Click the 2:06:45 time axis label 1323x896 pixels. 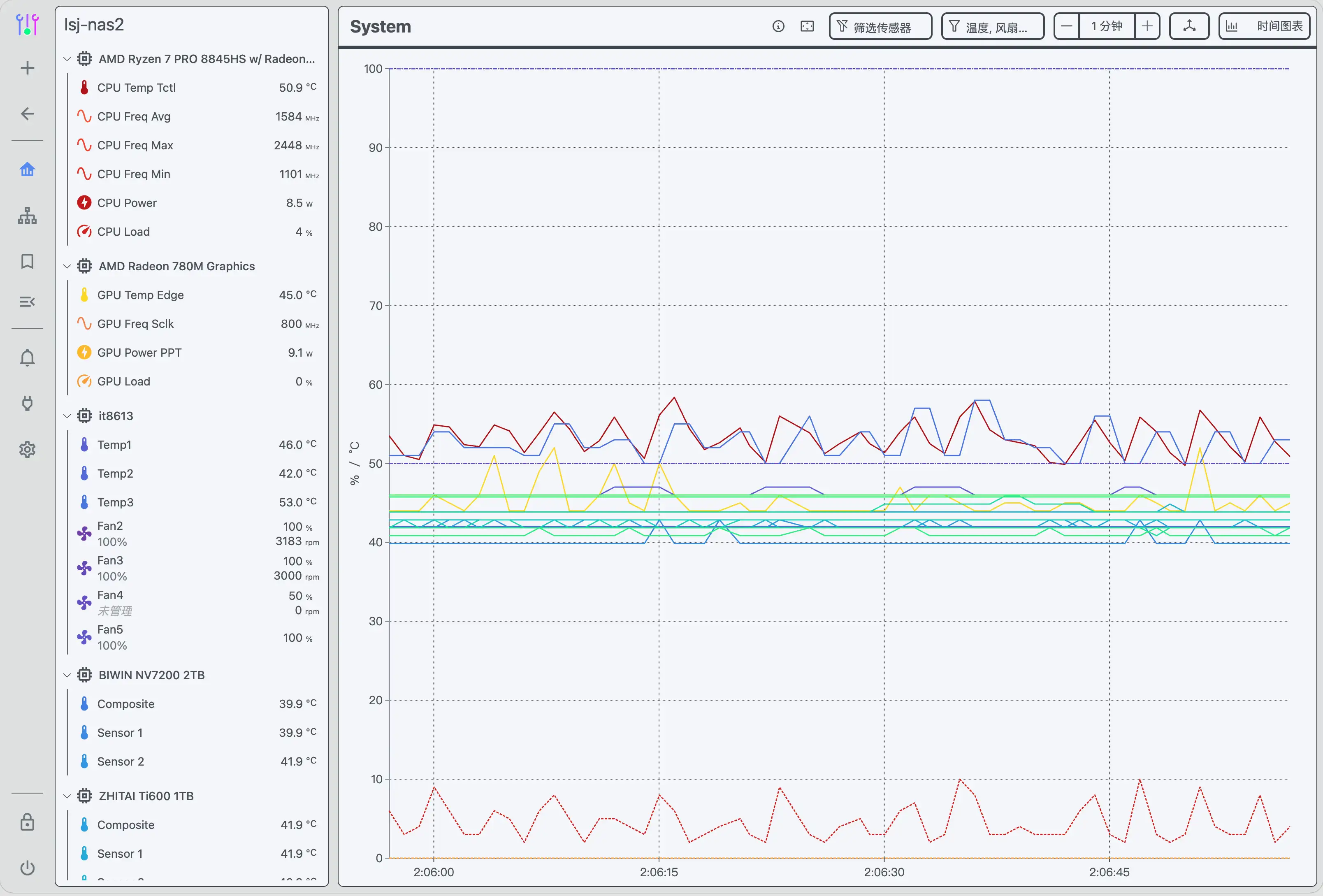pos(1109,872)
